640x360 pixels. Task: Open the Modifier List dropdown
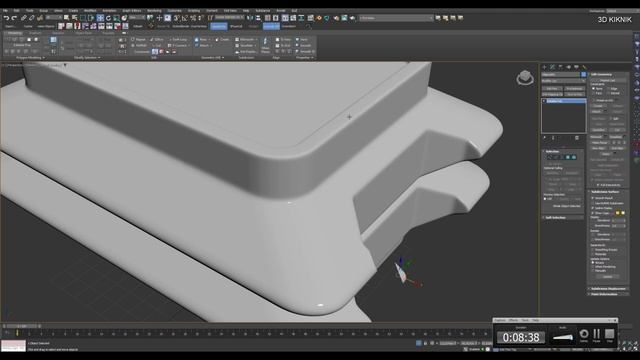pos(564,81)
